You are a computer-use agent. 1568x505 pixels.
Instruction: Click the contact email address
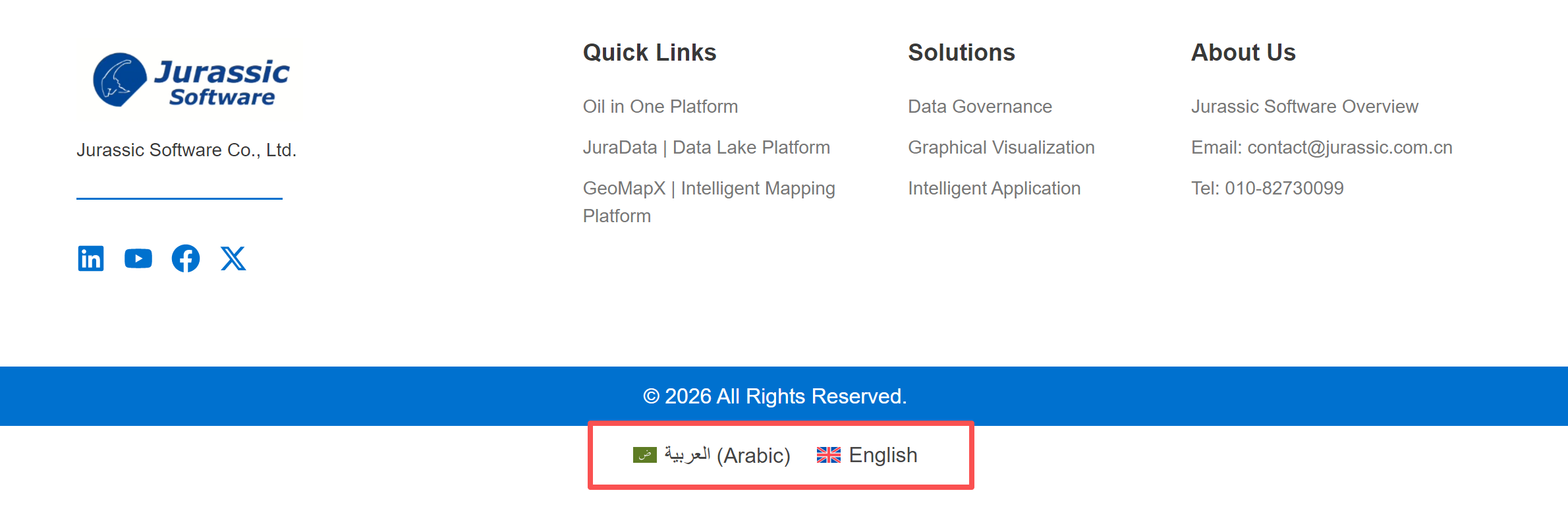point(1349,148)
